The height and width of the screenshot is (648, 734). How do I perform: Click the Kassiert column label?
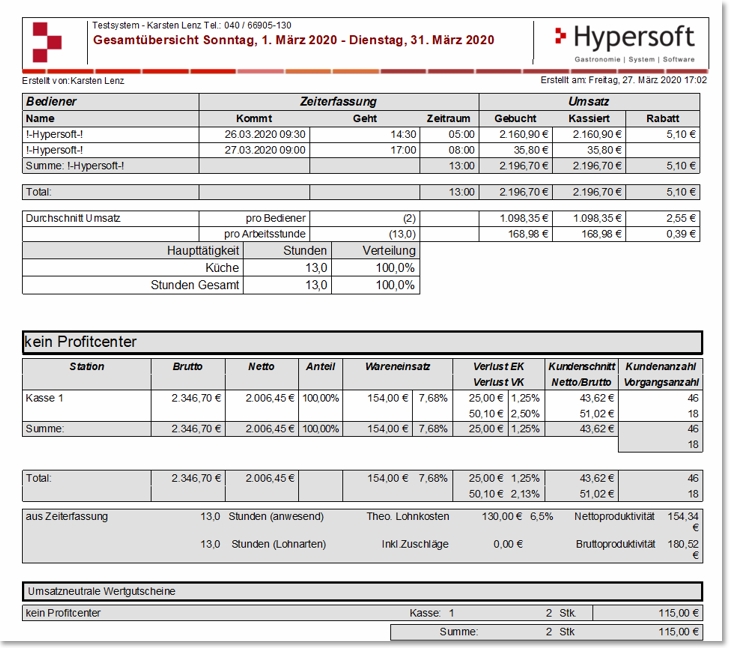589,118
